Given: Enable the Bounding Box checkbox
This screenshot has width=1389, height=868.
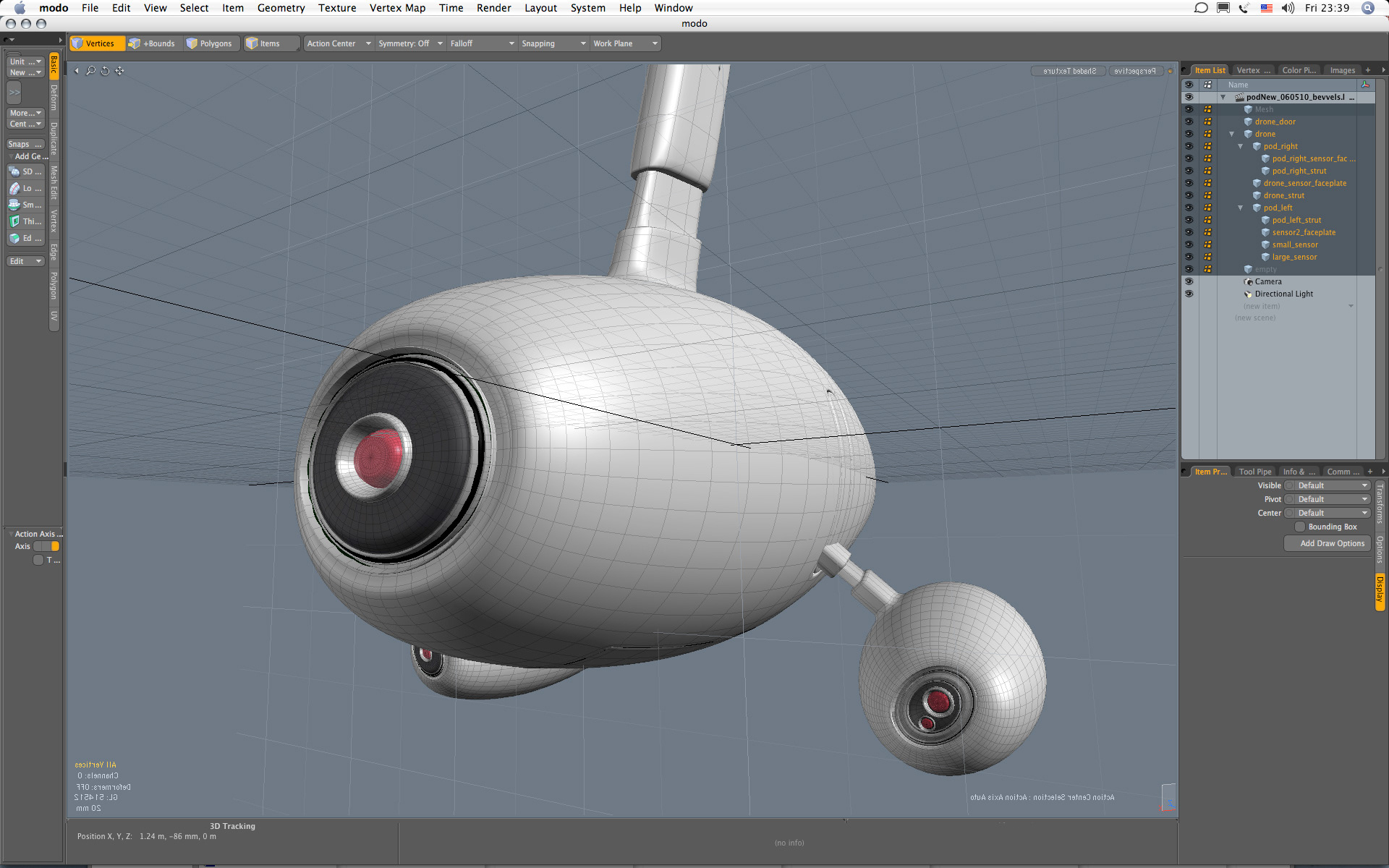Looking at the screenshot, I should (x=1300, y=527).
